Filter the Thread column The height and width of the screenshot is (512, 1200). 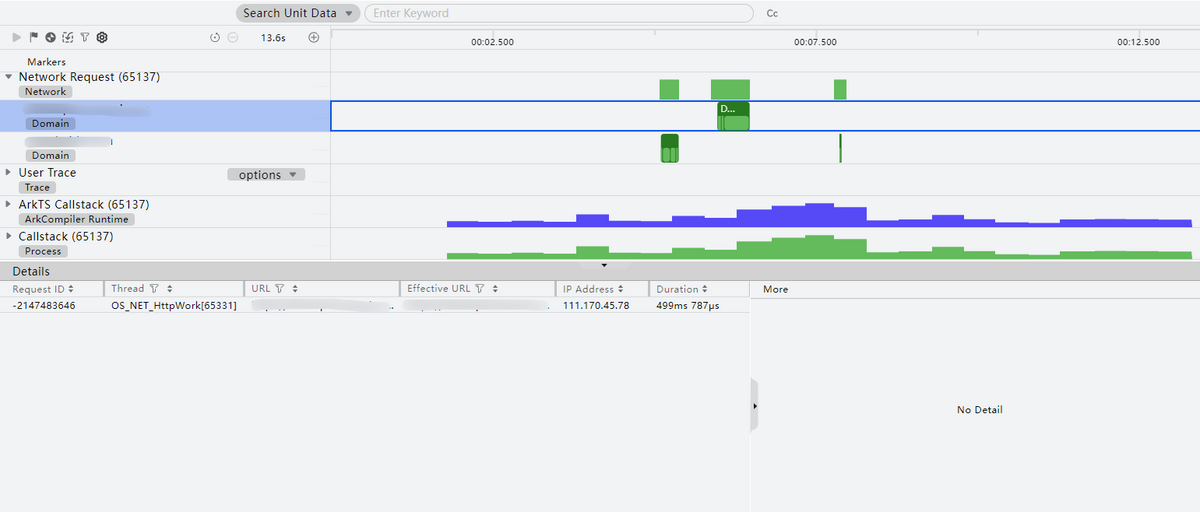click(x=154, y=289)
